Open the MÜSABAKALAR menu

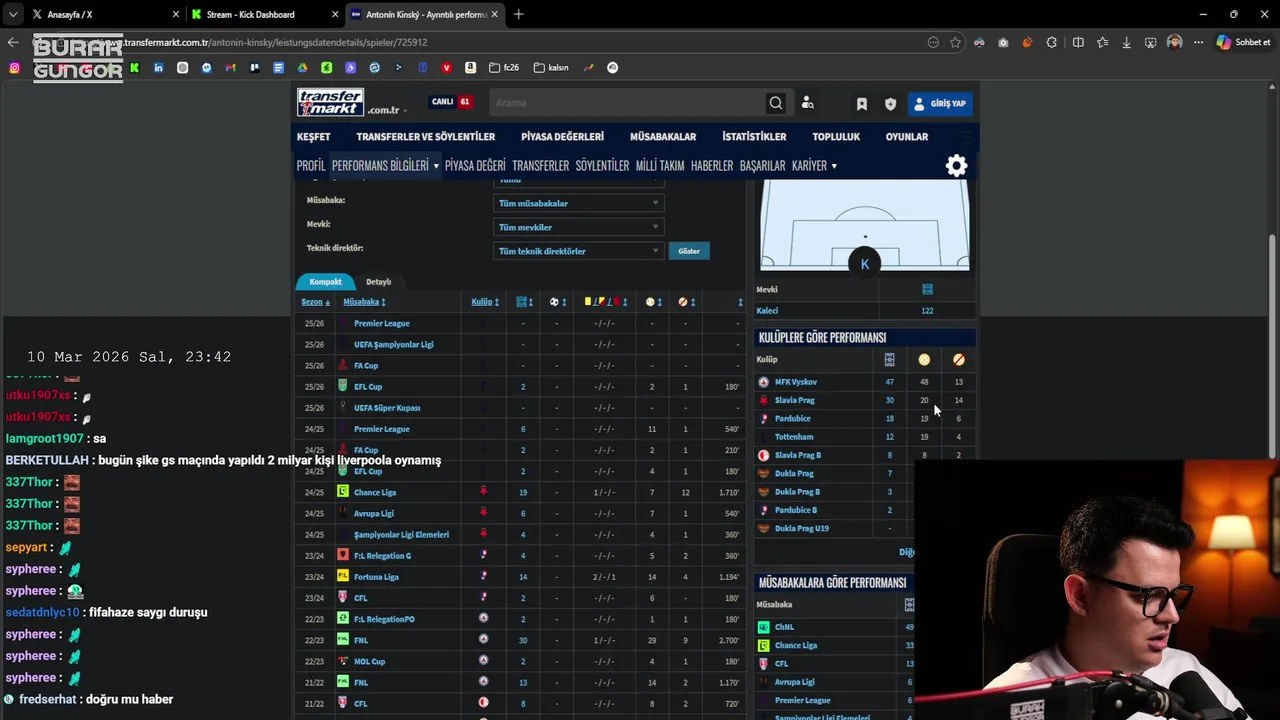point(663,137)
